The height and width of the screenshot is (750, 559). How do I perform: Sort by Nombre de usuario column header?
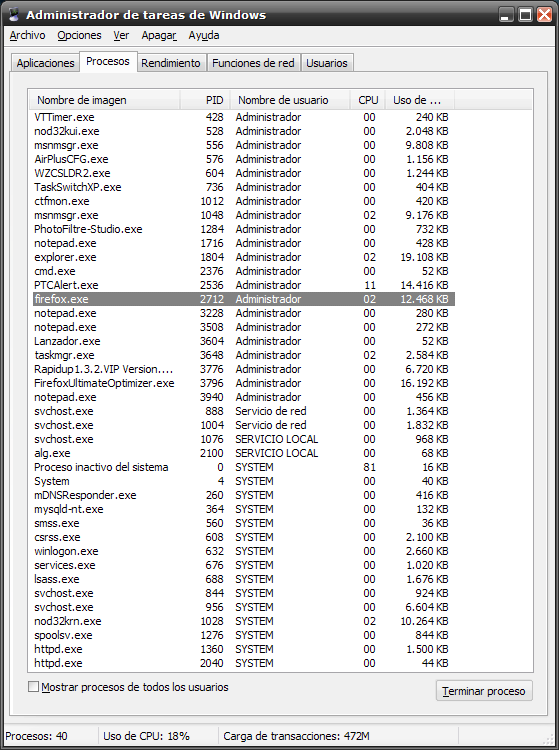tap(290, 100)
